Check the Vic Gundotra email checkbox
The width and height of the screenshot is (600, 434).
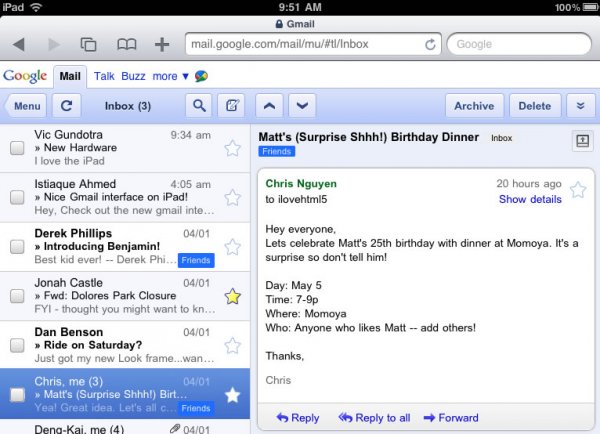pyautogui.click(x=17, y=148)
